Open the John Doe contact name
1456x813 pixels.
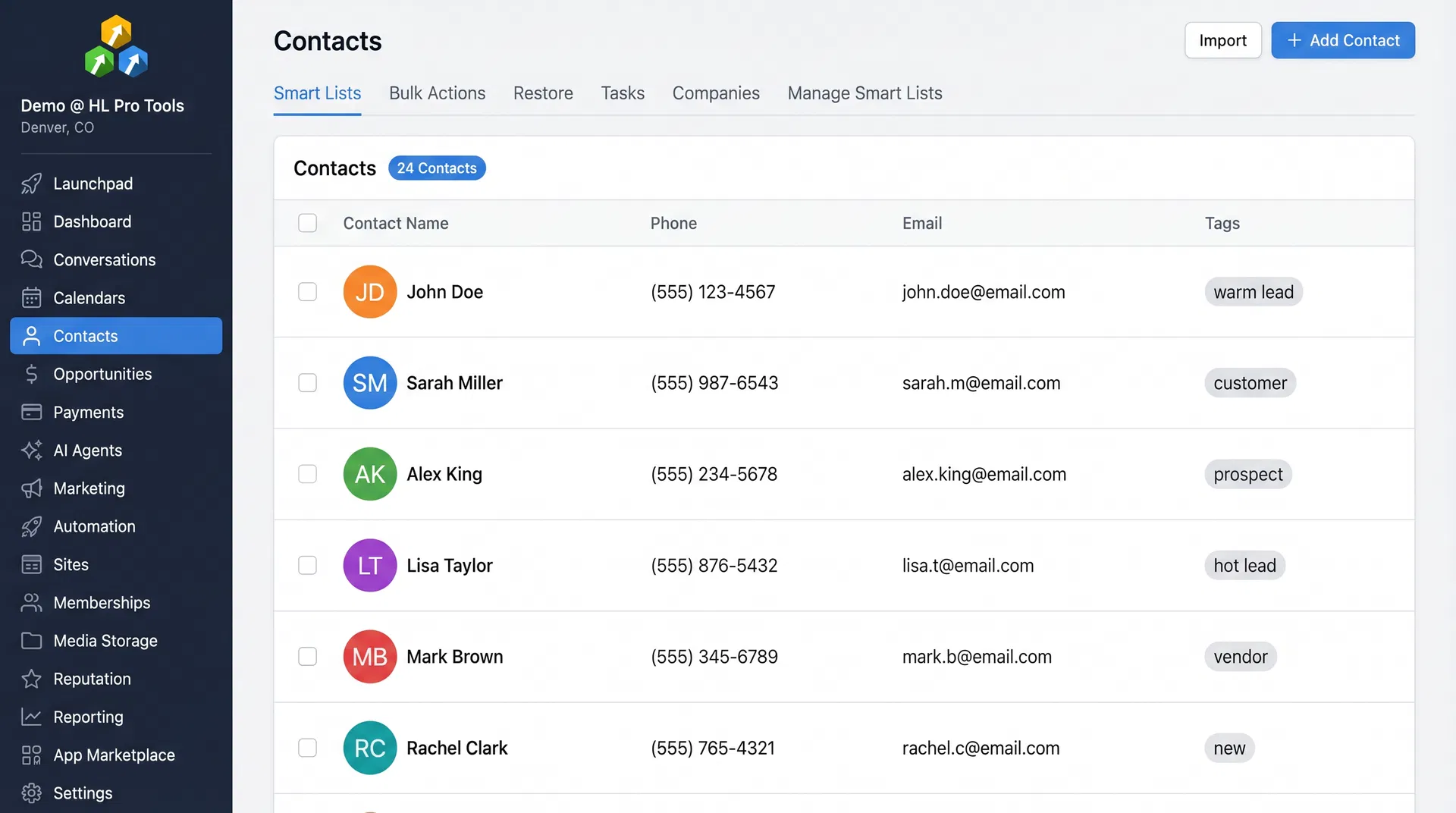(x=444, y=292)
